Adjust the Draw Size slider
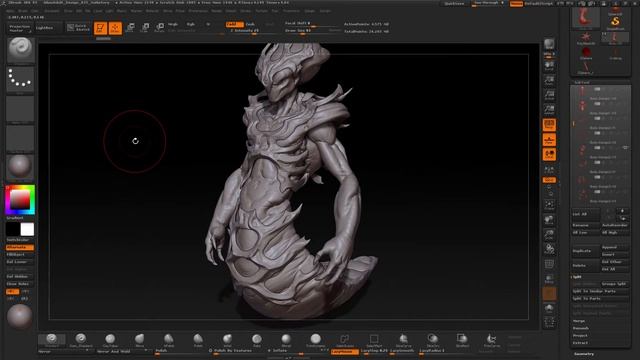640x360 pixels. 312,31
